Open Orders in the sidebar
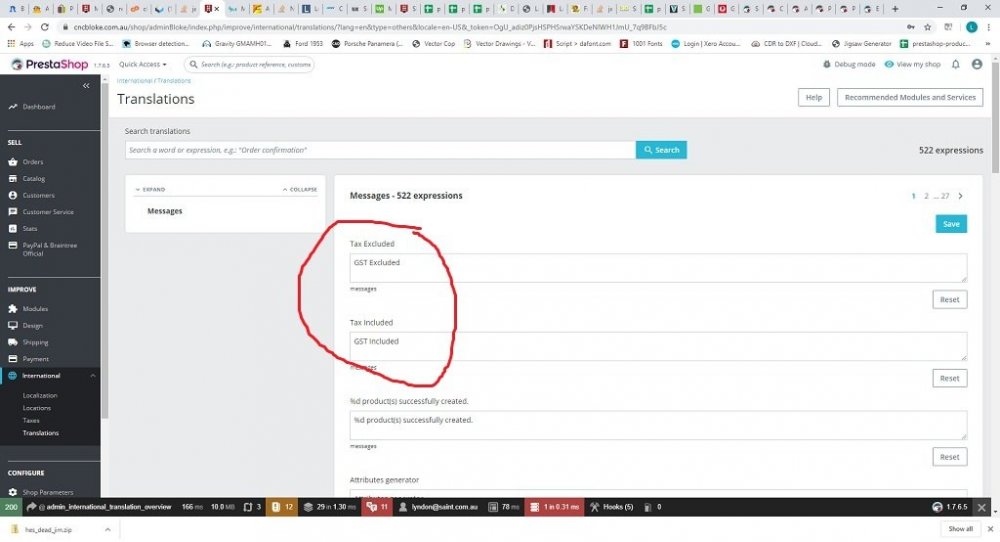 pyautogui.click(x=33, y=162)
